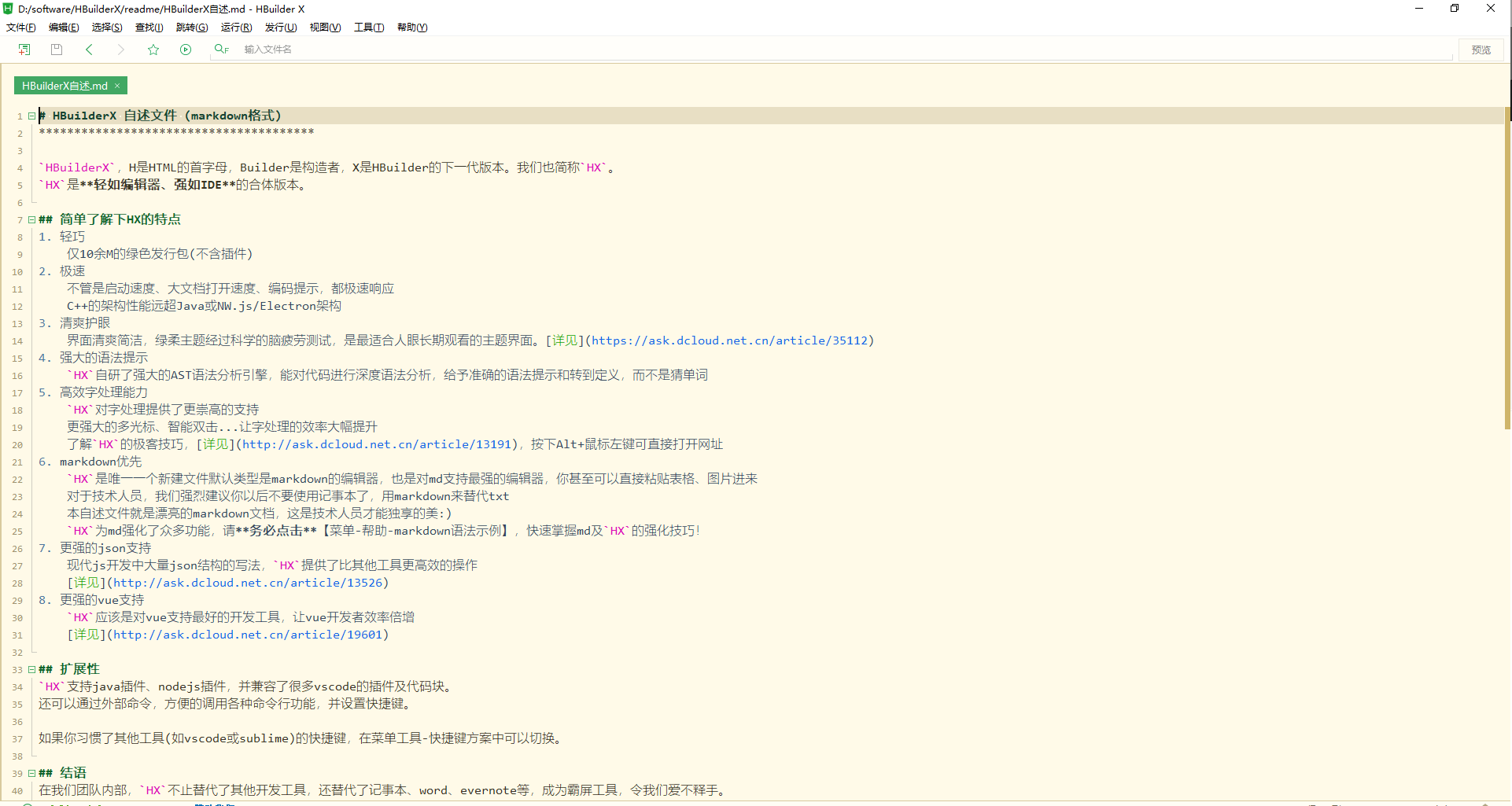1512x806 pixels.
Task: Collapse the line 1 heading fold marker
Action: pos(31,116)
